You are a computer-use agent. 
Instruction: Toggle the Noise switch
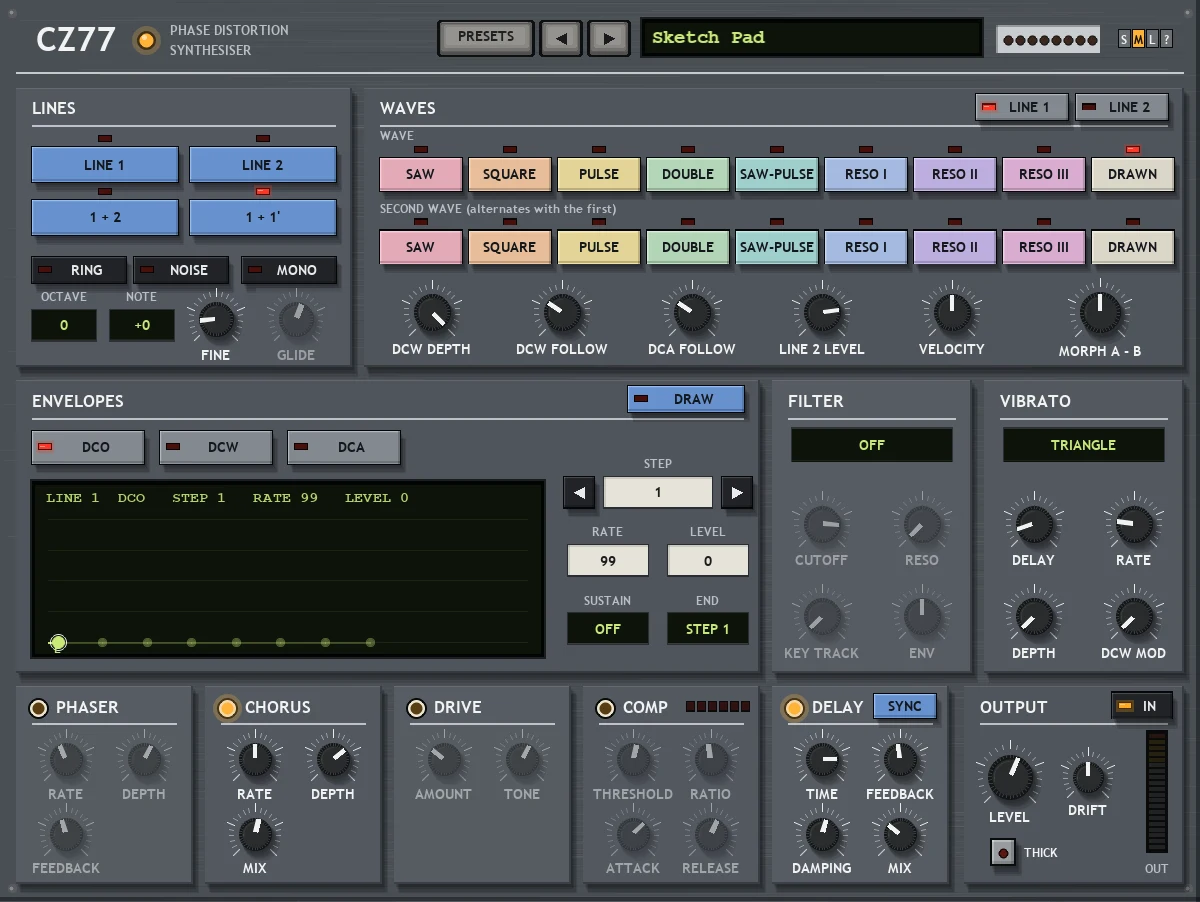point(181,270)
